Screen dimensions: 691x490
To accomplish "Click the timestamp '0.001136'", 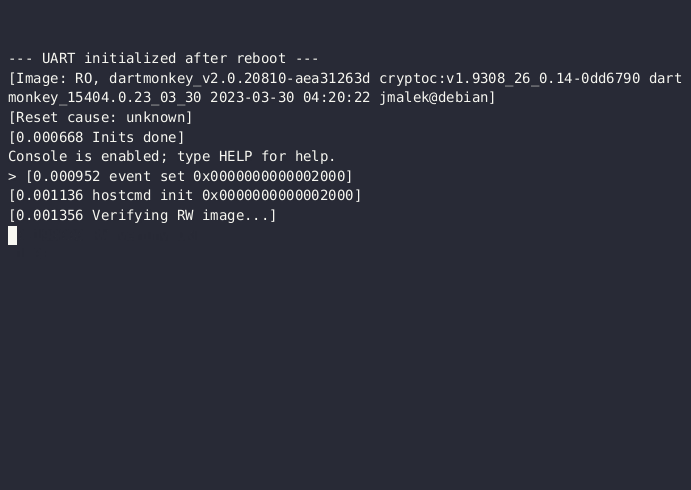I will [50, 195].
